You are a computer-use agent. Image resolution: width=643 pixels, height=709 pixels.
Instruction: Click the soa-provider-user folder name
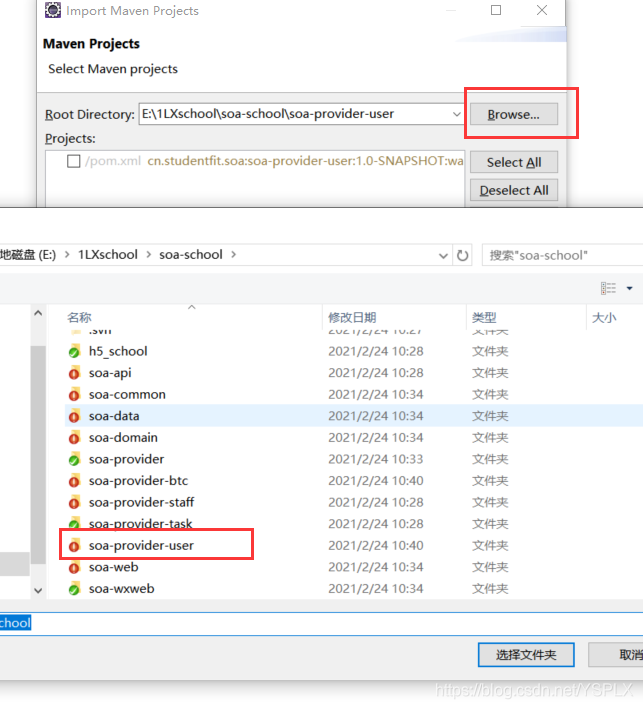141,545
